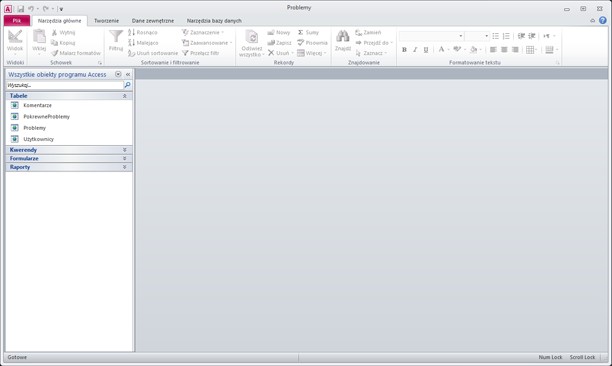Open the background fill color picker
The width and height of the screenshot is (612, 366).
(x=476, y=50)
